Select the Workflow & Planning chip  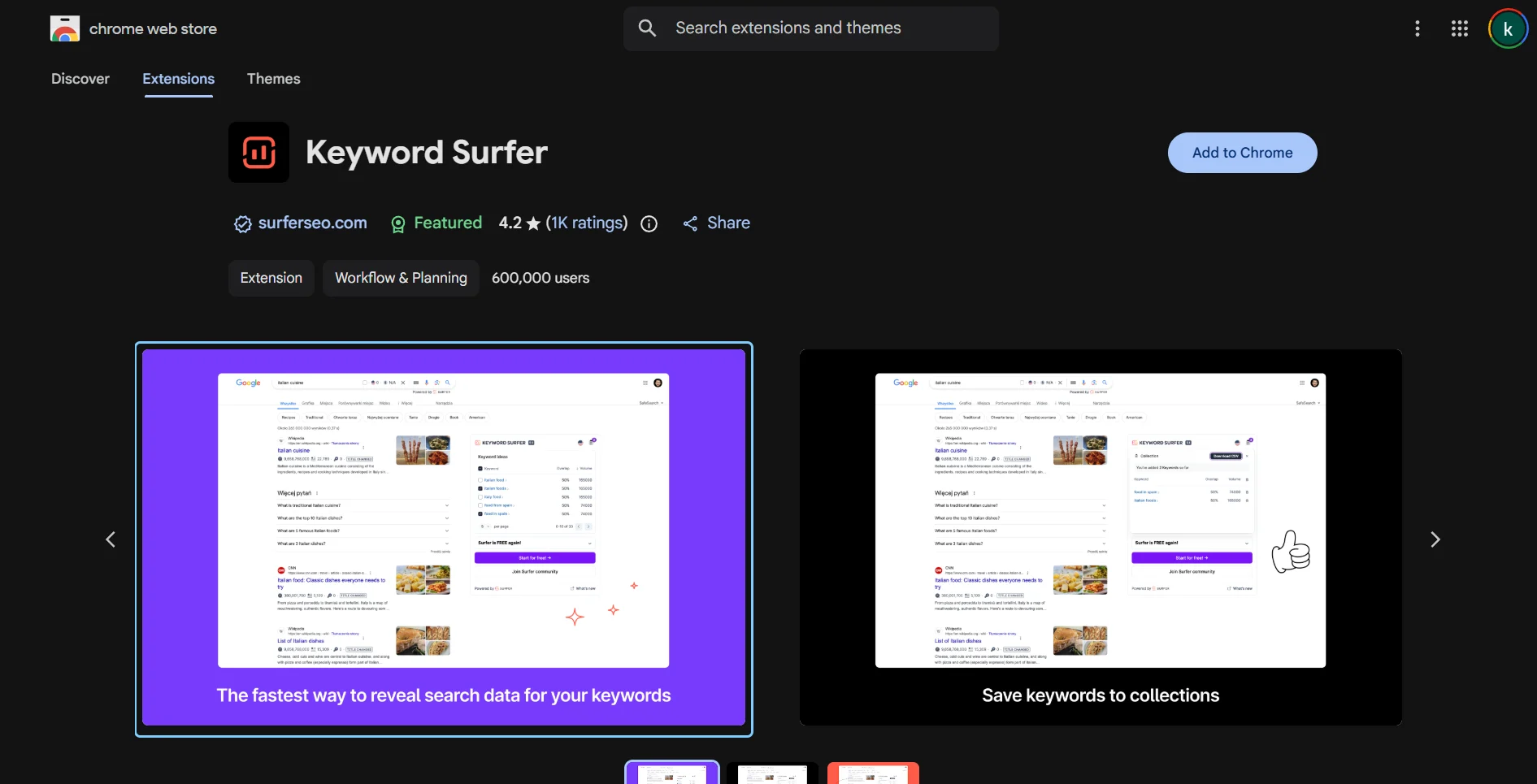[x=401, y=278]
